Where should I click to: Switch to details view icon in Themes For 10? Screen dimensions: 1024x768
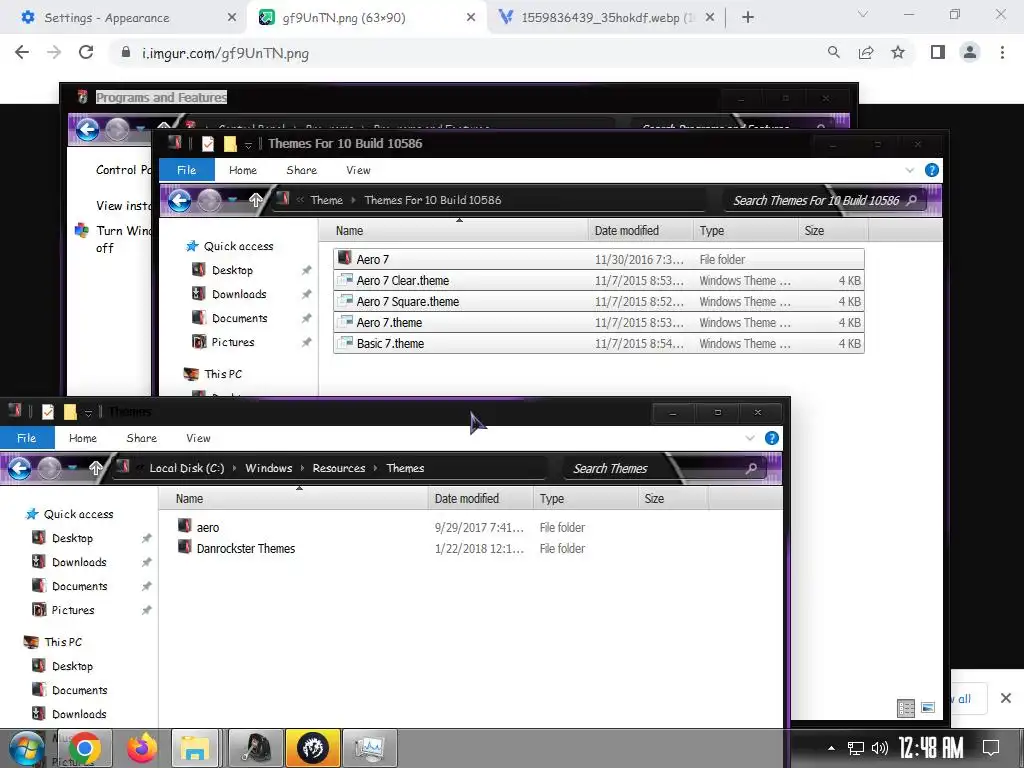(x=906, y=708)
